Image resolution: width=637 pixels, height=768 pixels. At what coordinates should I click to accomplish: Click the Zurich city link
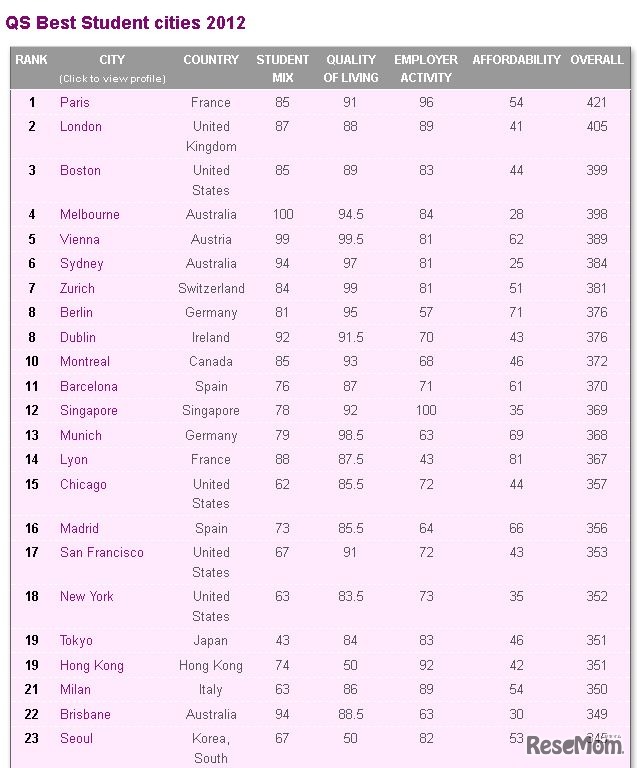point(77,288)
